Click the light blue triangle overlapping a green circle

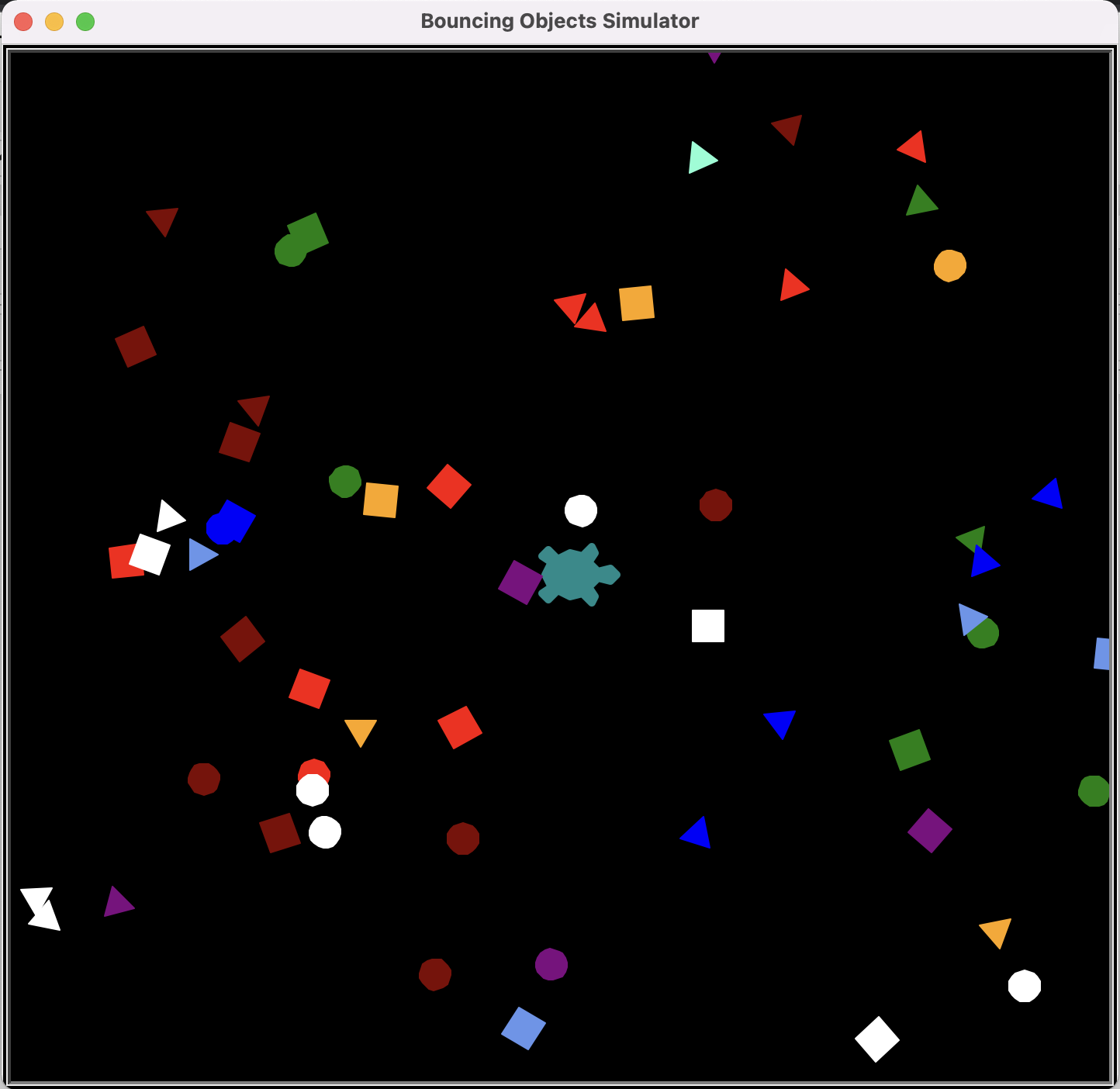tap(971, 618)
